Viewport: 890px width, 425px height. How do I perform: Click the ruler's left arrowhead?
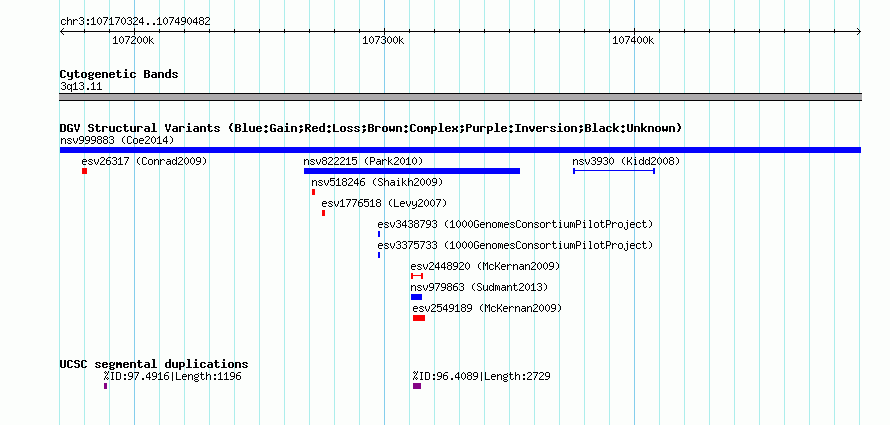point(62,31)
